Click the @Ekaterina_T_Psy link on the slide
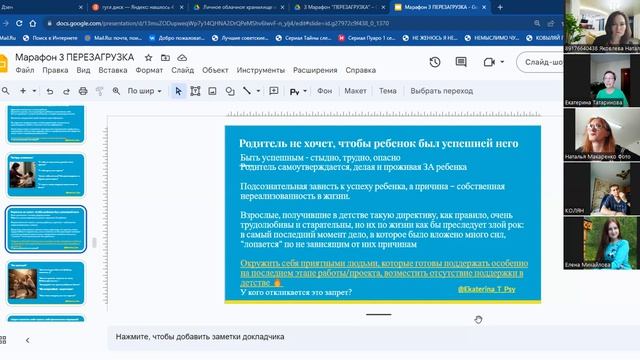Image resolution: width=640 pixels, height=360 pixels. [x=487, y=289]
